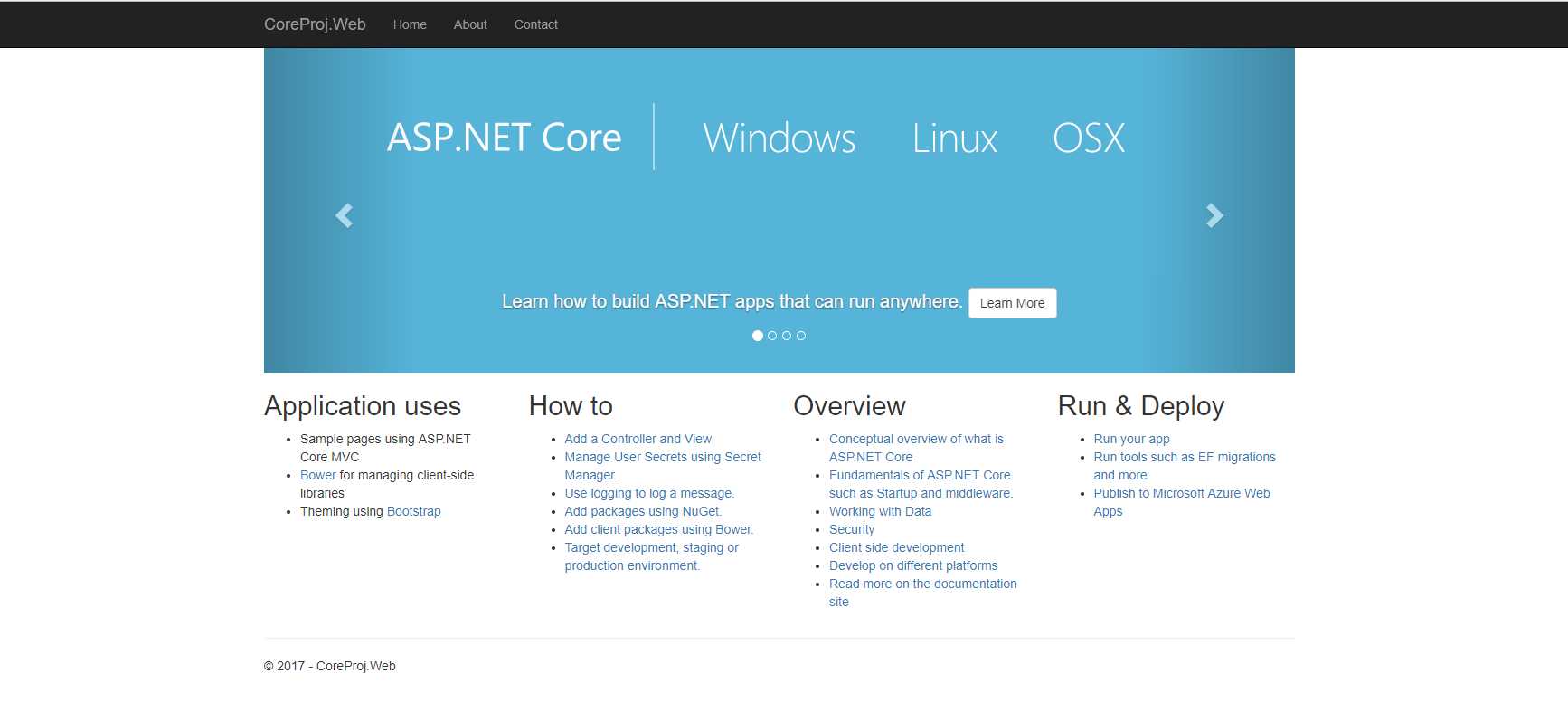Open 'Use logging to log a message' link

(649, 493)
